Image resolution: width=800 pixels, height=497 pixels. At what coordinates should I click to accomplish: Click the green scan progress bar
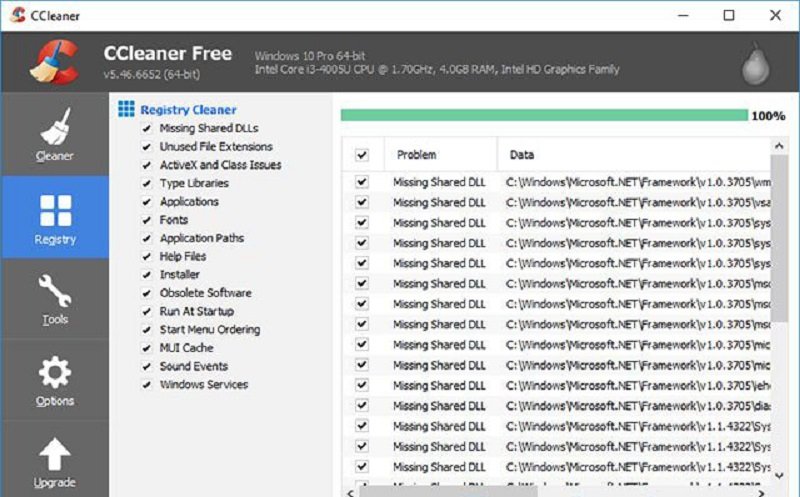tap(544, 115)
